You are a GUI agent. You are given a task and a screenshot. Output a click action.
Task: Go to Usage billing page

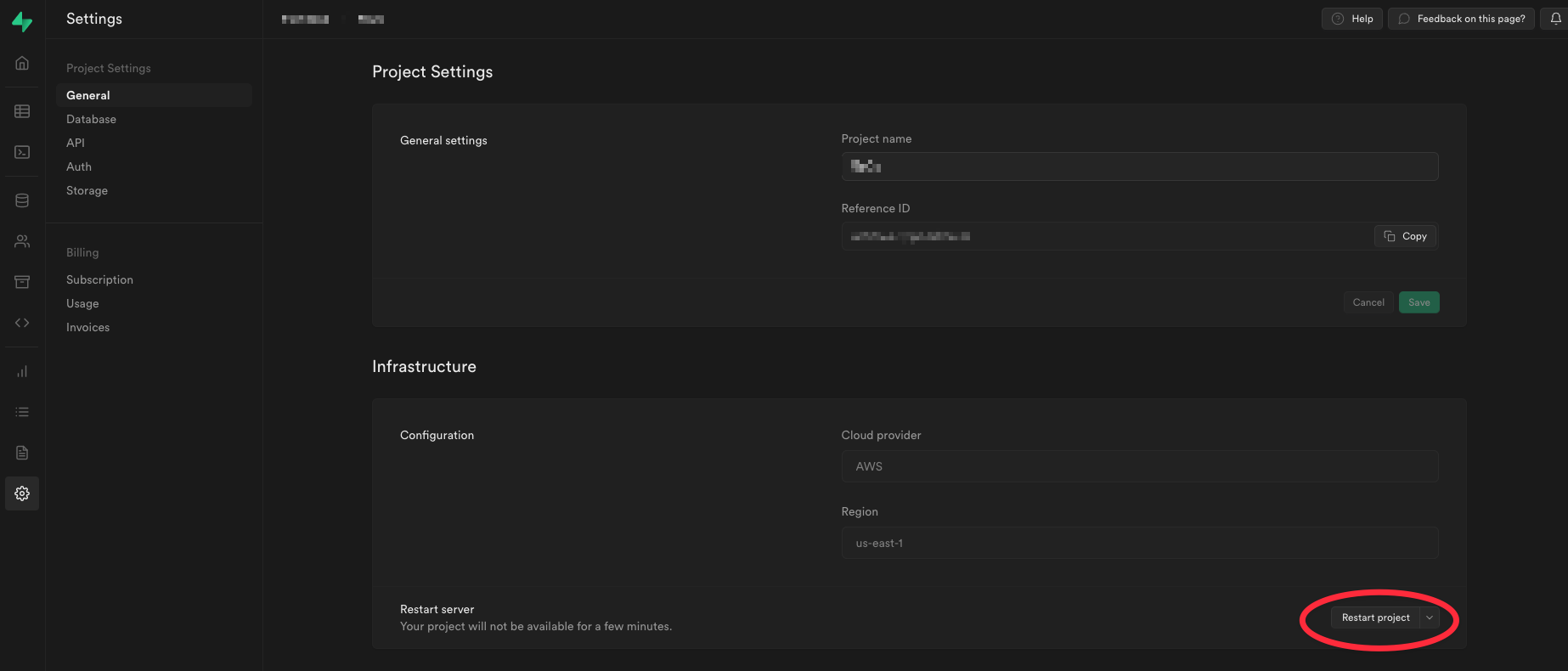(82, 303)
